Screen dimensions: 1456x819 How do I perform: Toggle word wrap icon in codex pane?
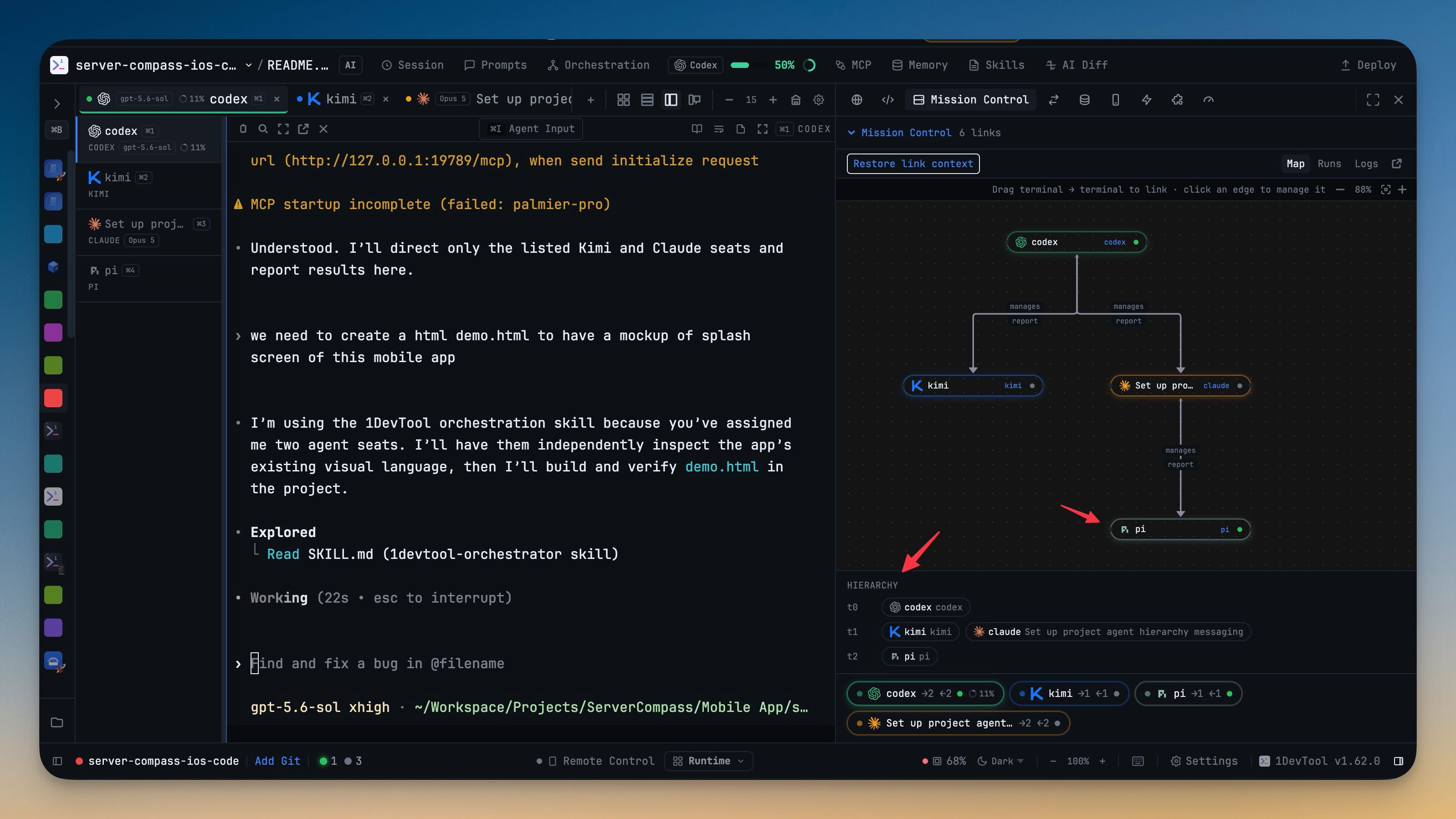(719, 129)
